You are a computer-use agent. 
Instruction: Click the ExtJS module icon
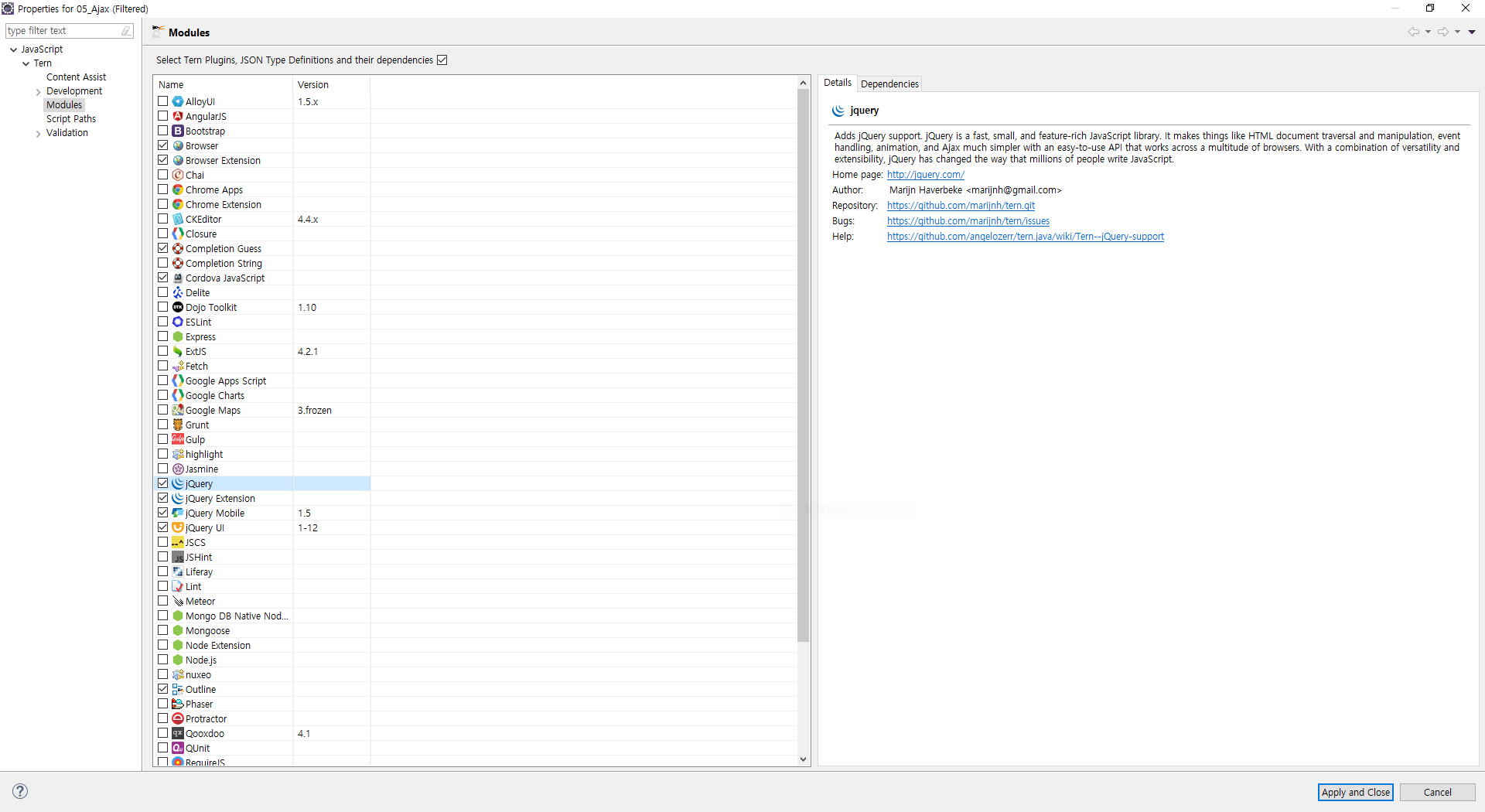(178, 351)
